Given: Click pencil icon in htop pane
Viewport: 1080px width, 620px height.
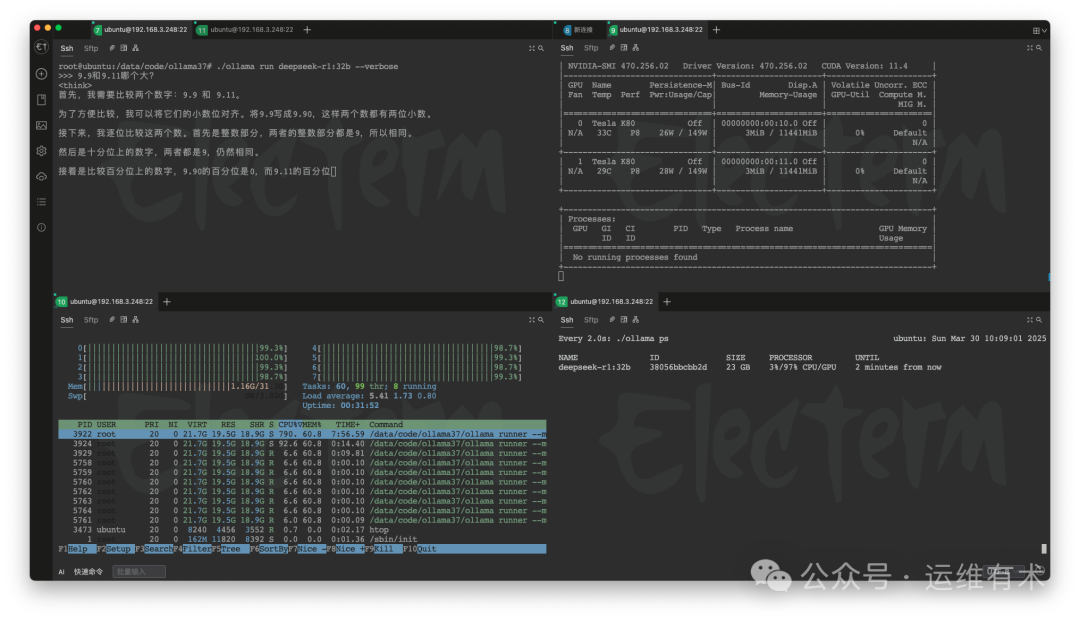Looking at the screenshot, I should [x=112, y=320].
